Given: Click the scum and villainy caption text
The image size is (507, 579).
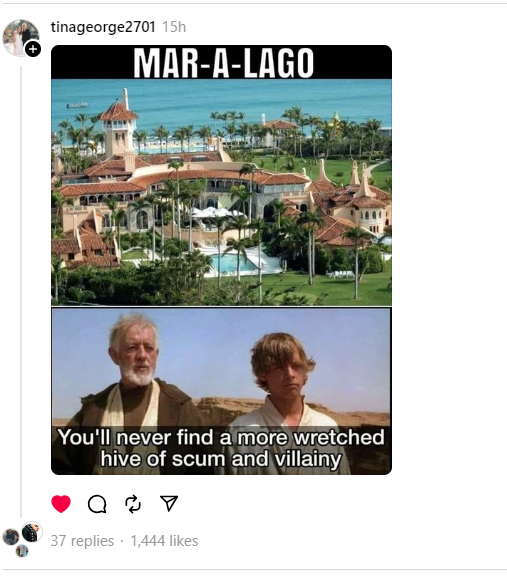Looking at the screenshot, I should 221,448.
